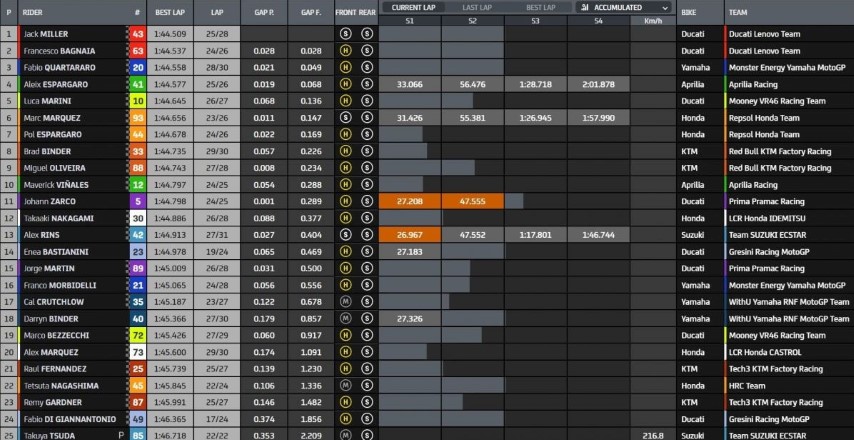
Task: Click Tsuda's speed value 216.8
Action: 653,436
